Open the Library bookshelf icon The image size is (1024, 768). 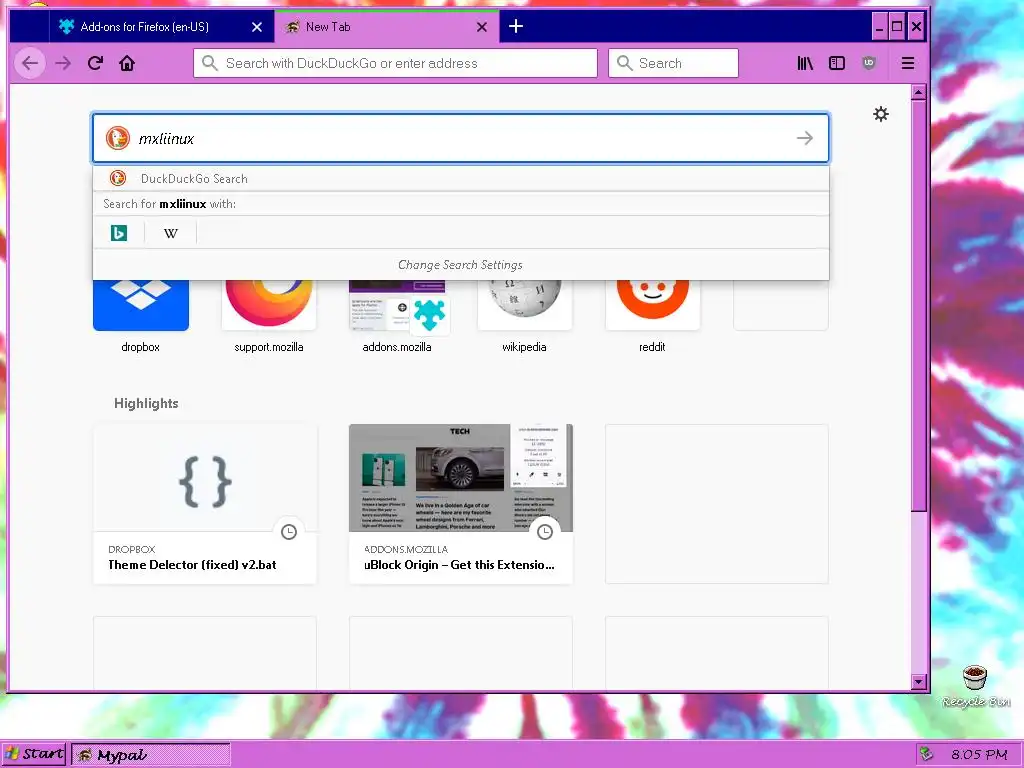pyautogui.click(x=805, y=63)
